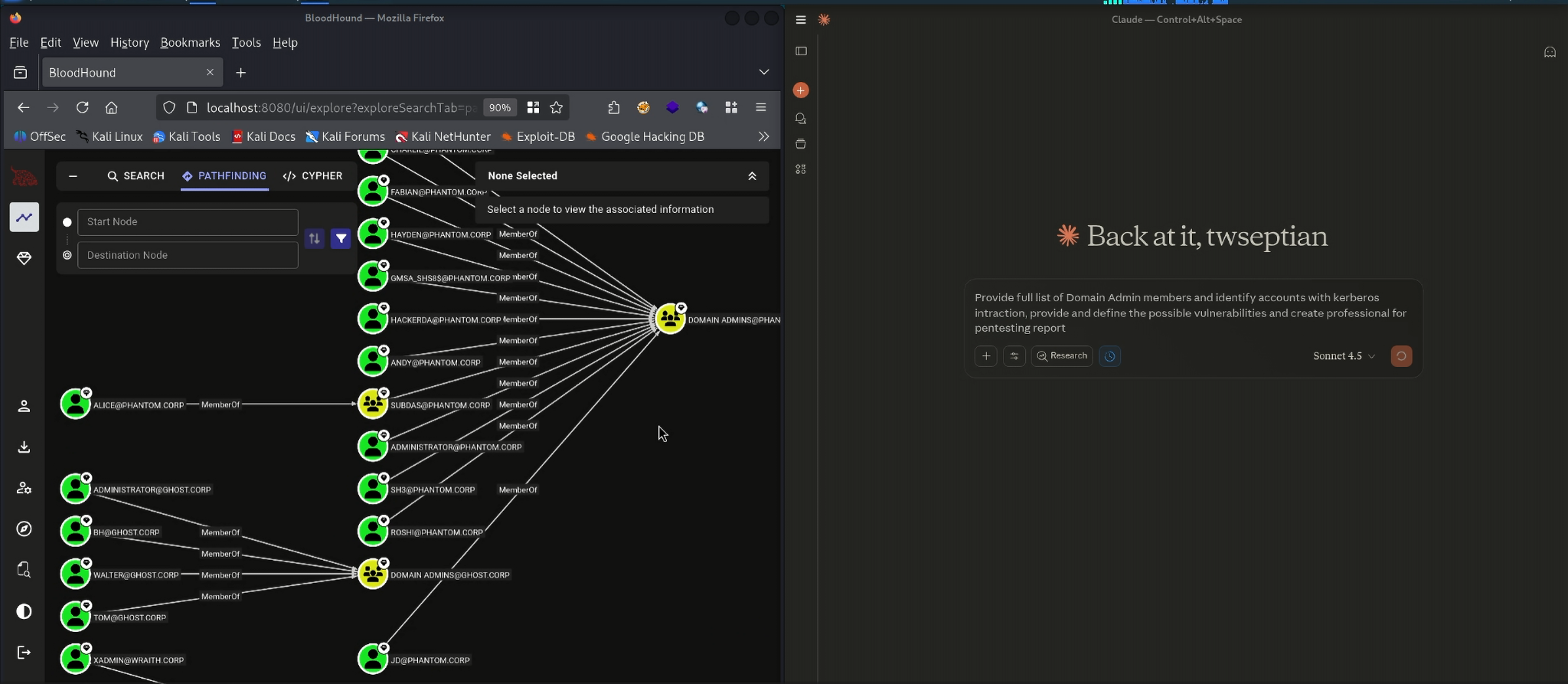This screenshot has height=684, width=1568.
Task: Click the Start Node input field
Action: [188, 222]
